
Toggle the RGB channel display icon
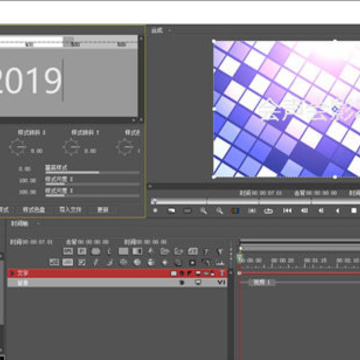(235, 211)
